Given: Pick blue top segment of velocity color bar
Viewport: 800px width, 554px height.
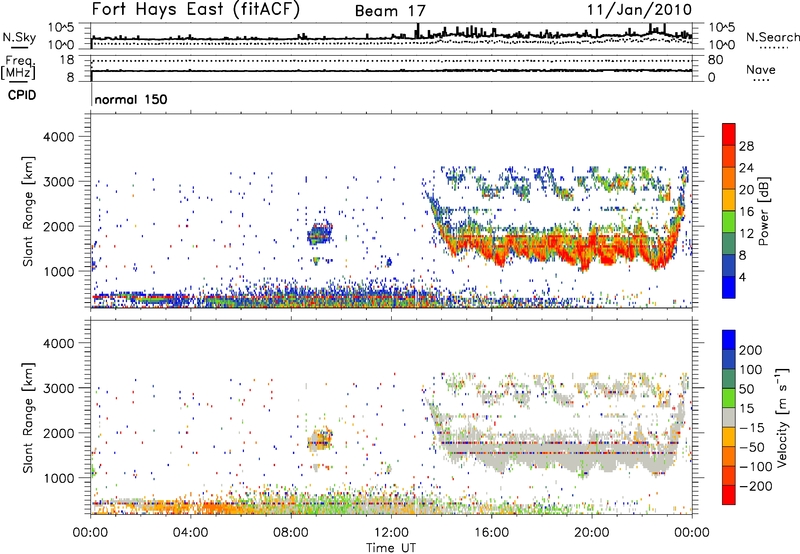Looking at the screenshot, I should (x=729, y=340).
